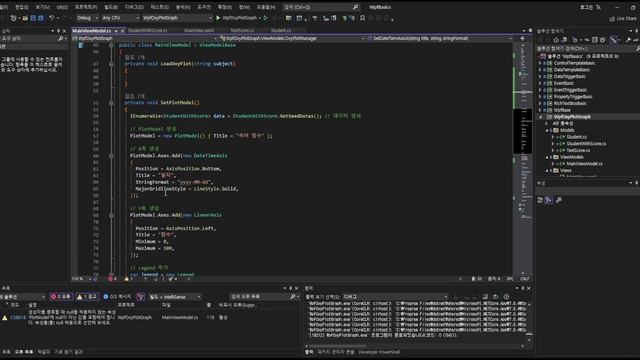Close the MainViewModel.cs tab
Image resolution: width=640 pixels, height=360 pixels.
(122, 31)
